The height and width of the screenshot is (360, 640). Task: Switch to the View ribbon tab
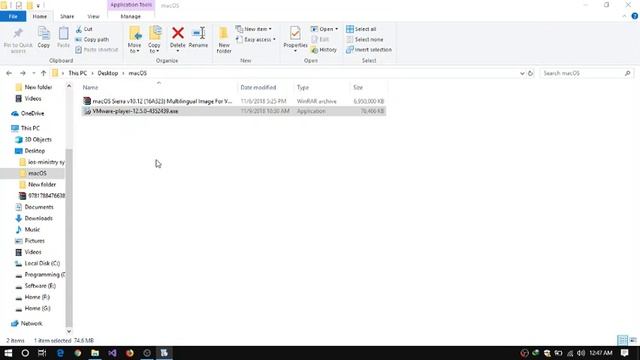click(93, 16)
